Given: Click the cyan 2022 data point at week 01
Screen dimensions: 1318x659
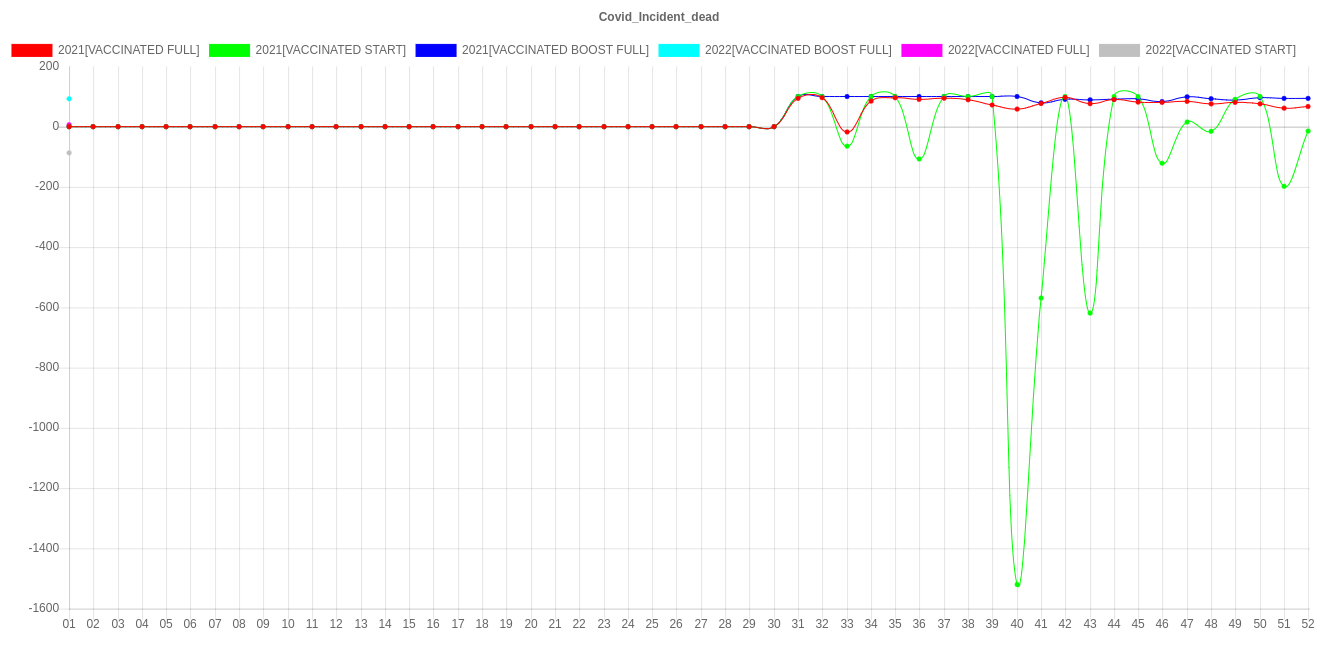Looking at the screenshot, I should [x=69, y=99].
